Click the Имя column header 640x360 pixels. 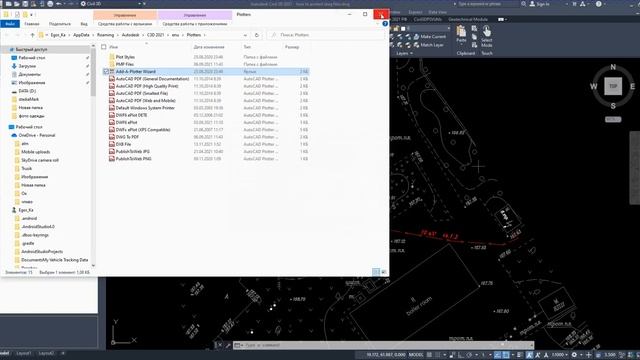pos(113,47)
